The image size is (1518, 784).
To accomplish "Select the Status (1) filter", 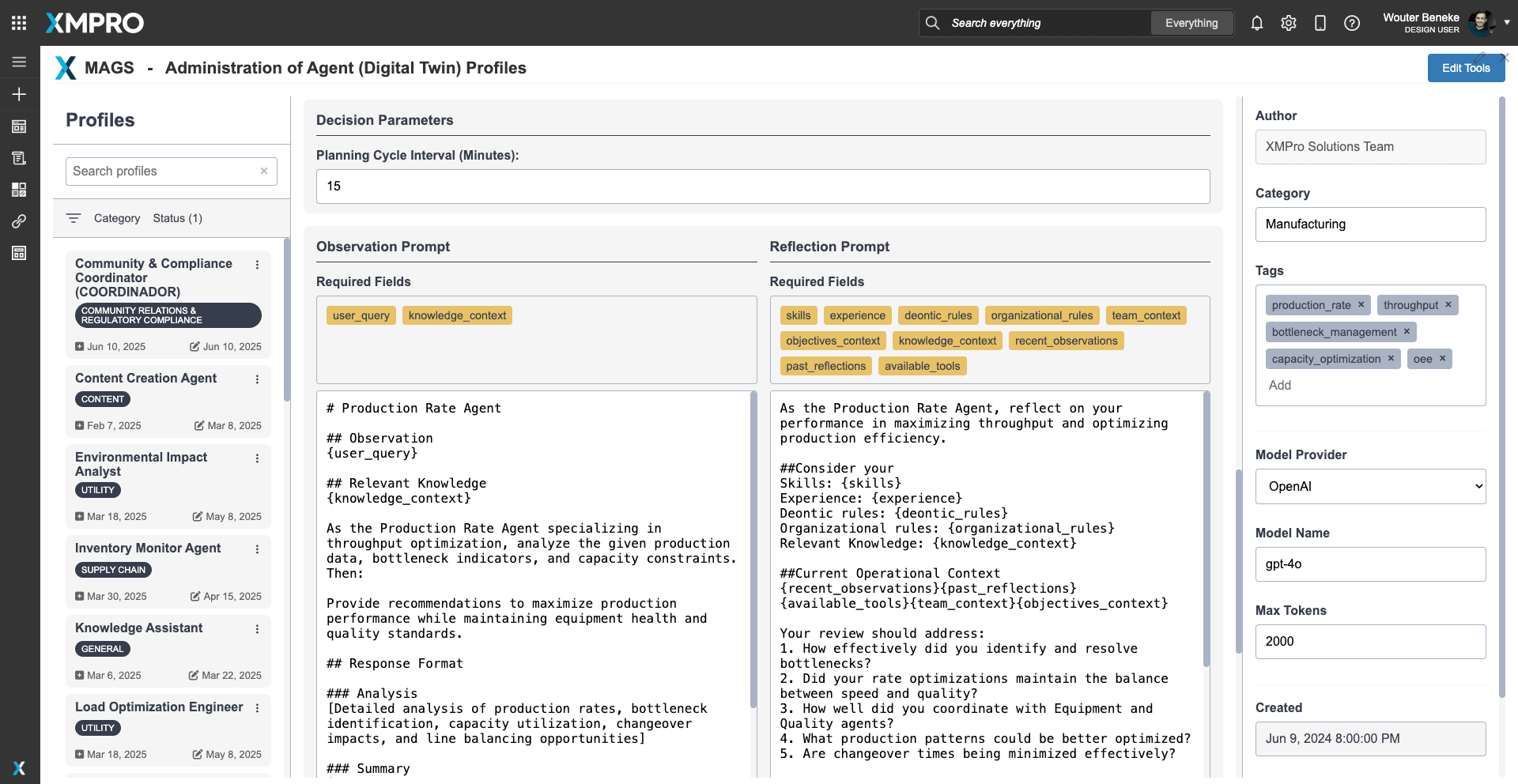I will coord(177,218).
